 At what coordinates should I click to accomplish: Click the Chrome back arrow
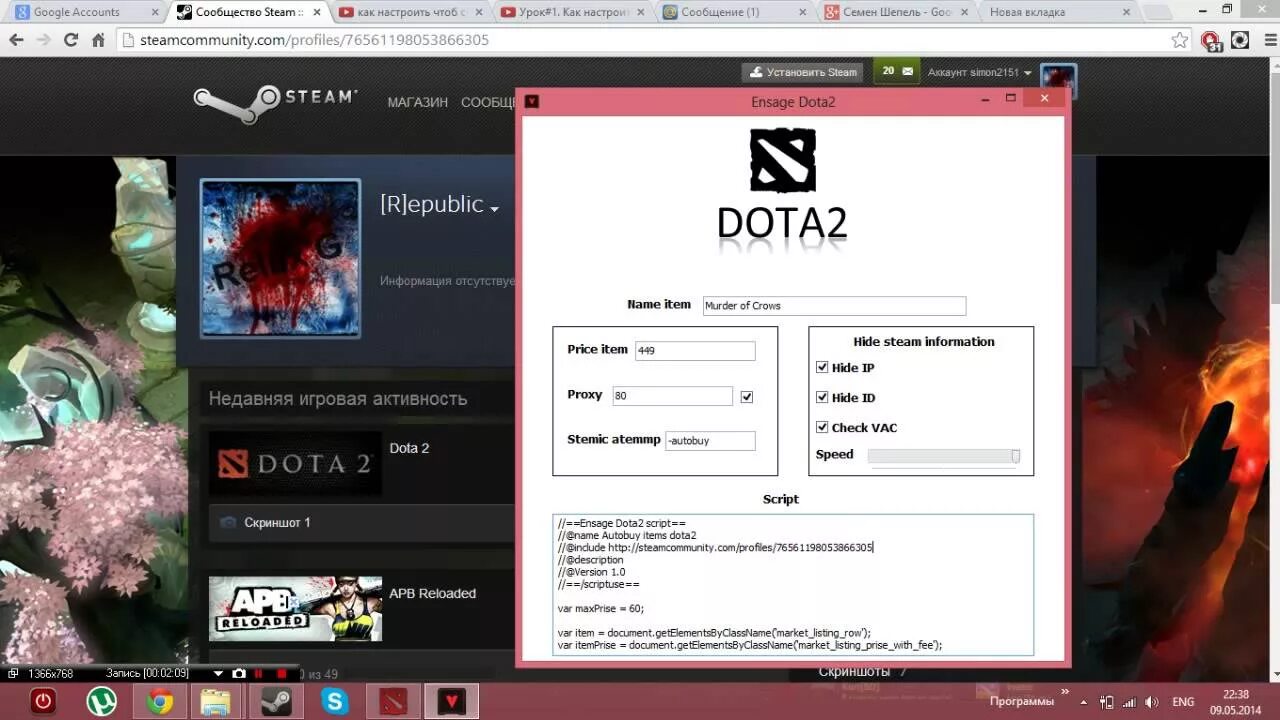17,40
